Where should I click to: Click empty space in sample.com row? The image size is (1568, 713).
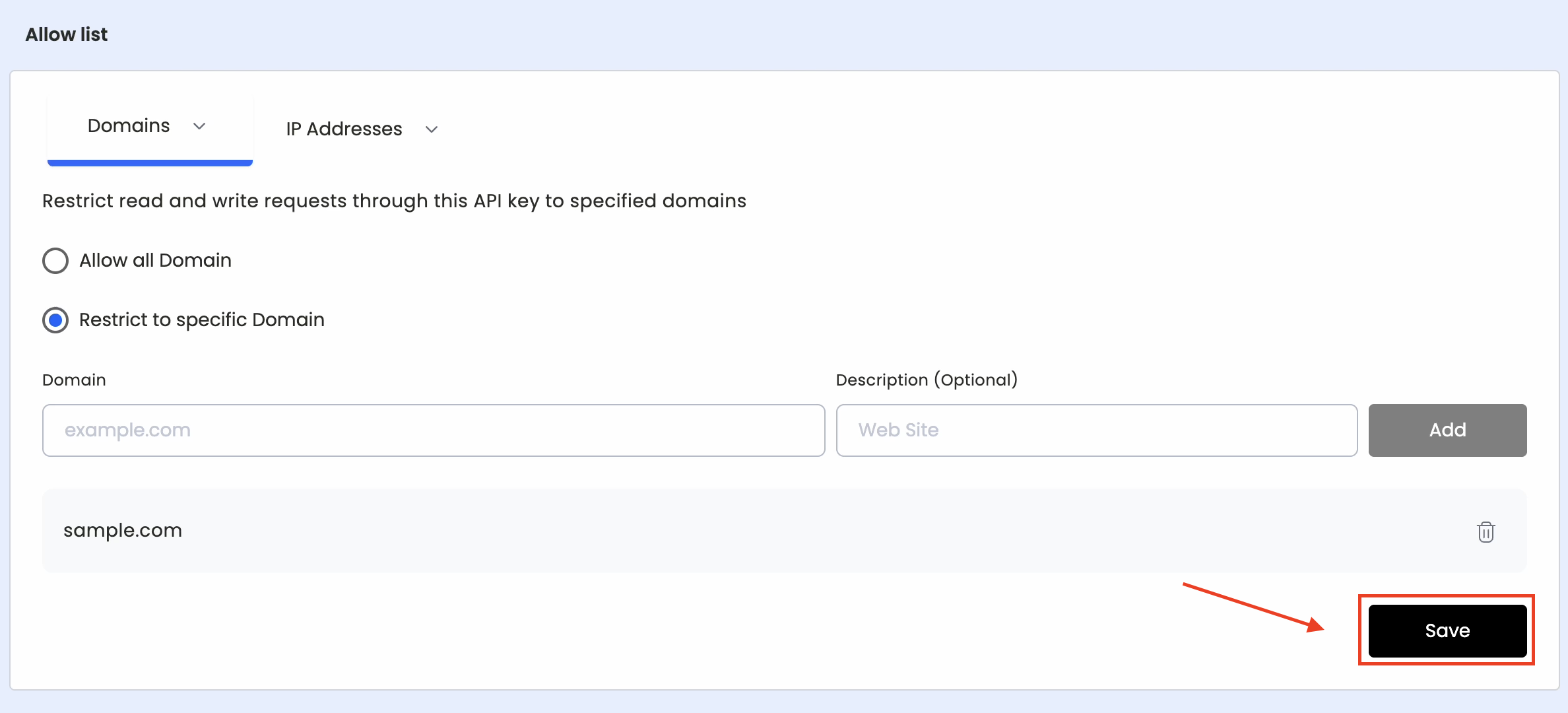[792, 531]
